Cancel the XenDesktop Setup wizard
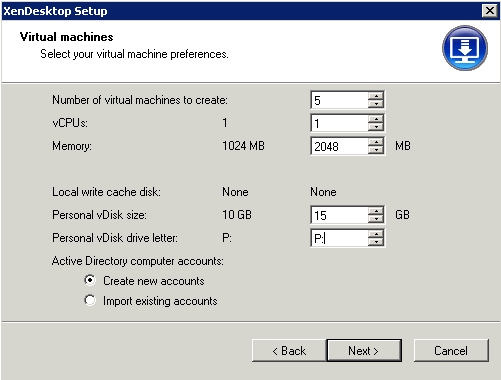 point(451,350)
